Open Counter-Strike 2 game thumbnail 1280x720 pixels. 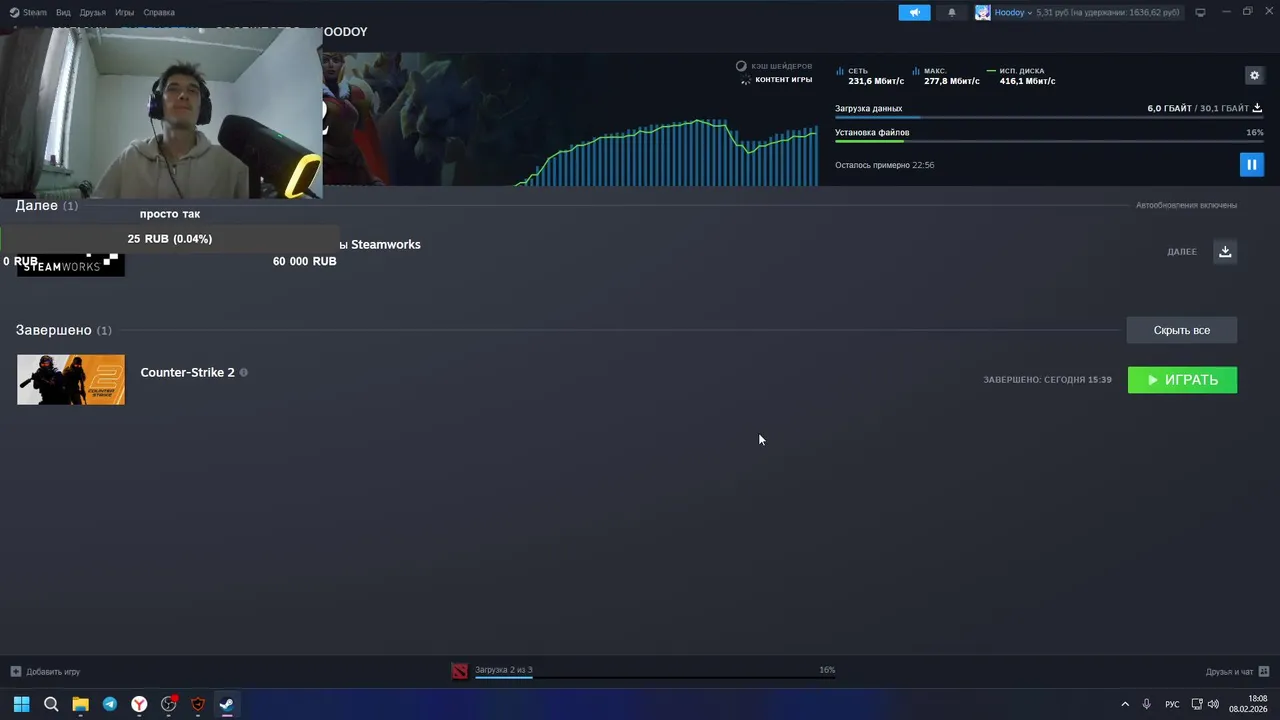point(71,380)
